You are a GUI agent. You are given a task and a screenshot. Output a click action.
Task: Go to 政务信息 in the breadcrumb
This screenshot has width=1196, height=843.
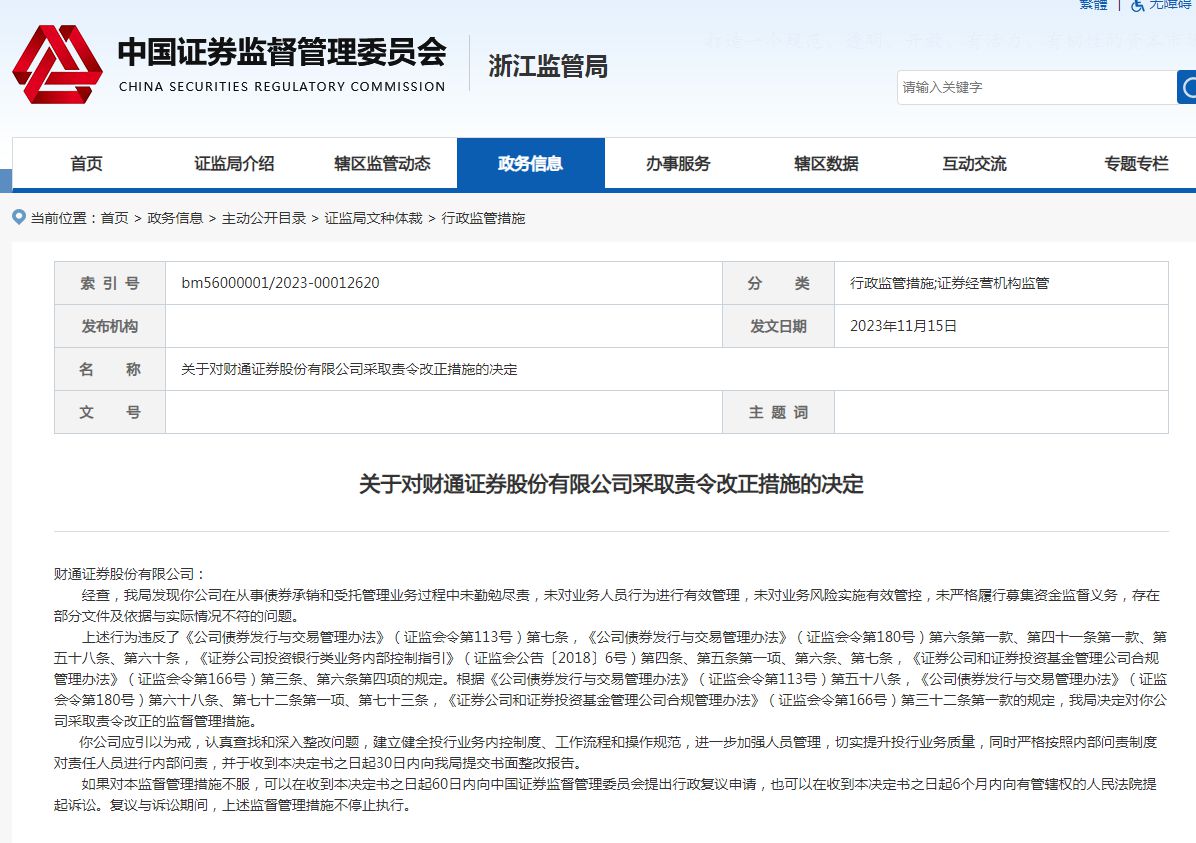point(175,218)
